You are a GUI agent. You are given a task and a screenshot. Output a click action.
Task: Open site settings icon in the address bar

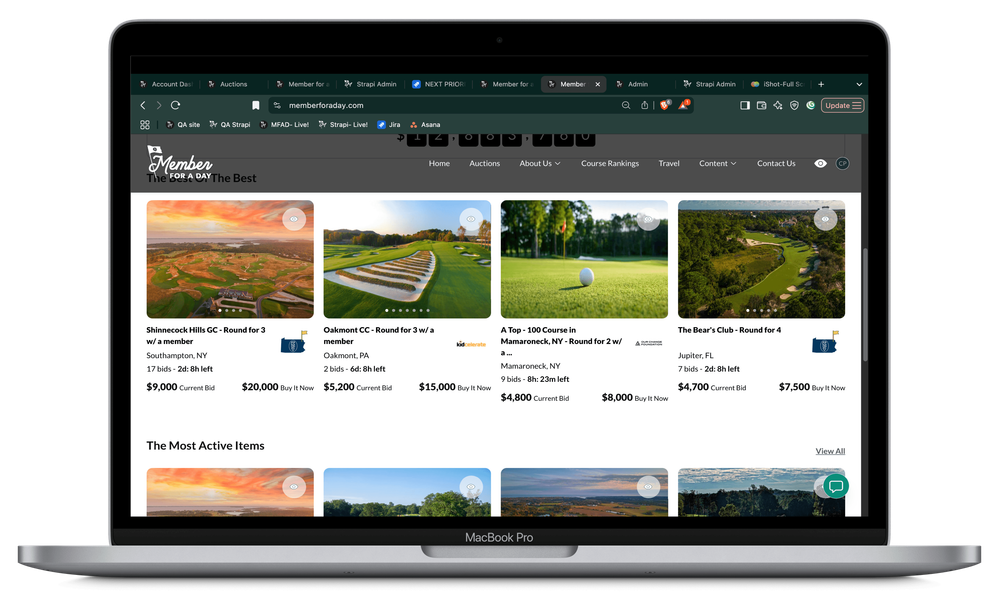pos(277,105)
